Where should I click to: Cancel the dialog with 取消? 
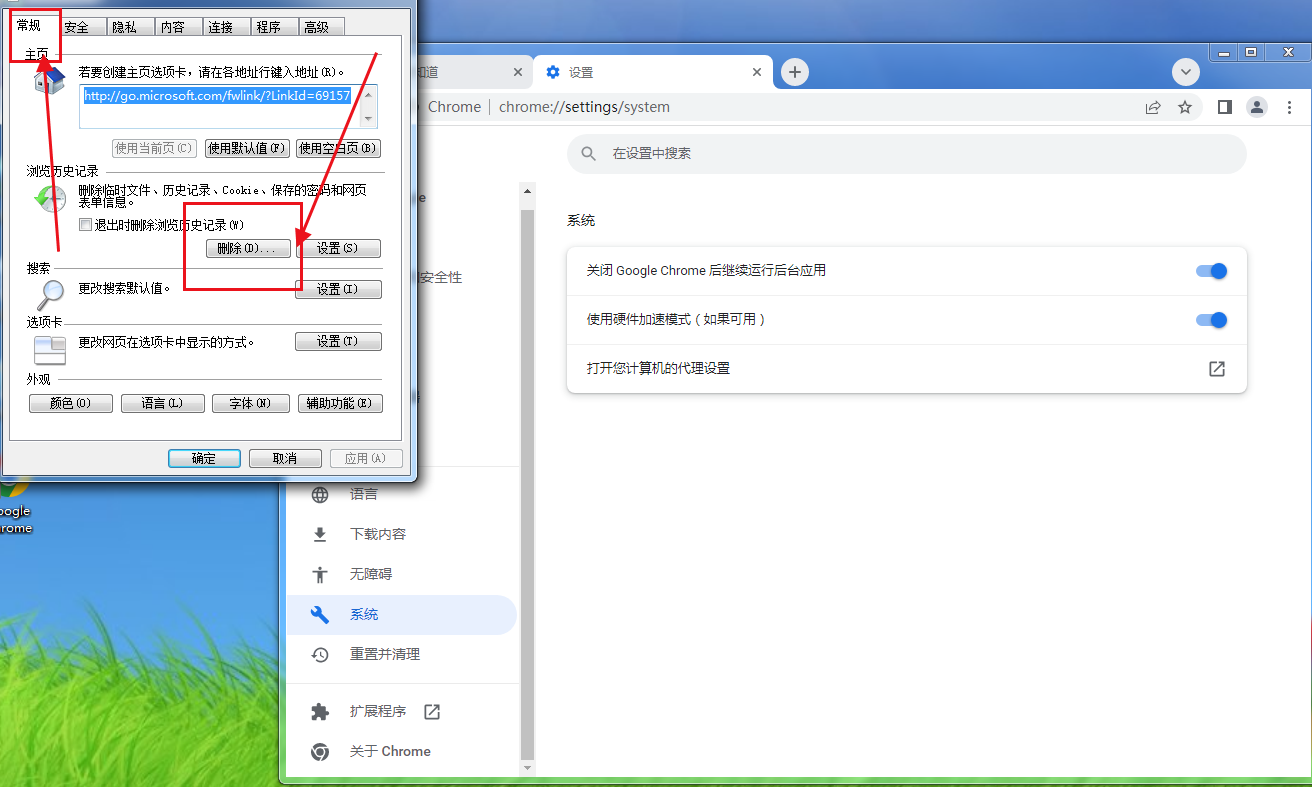[x=285, y=458]
